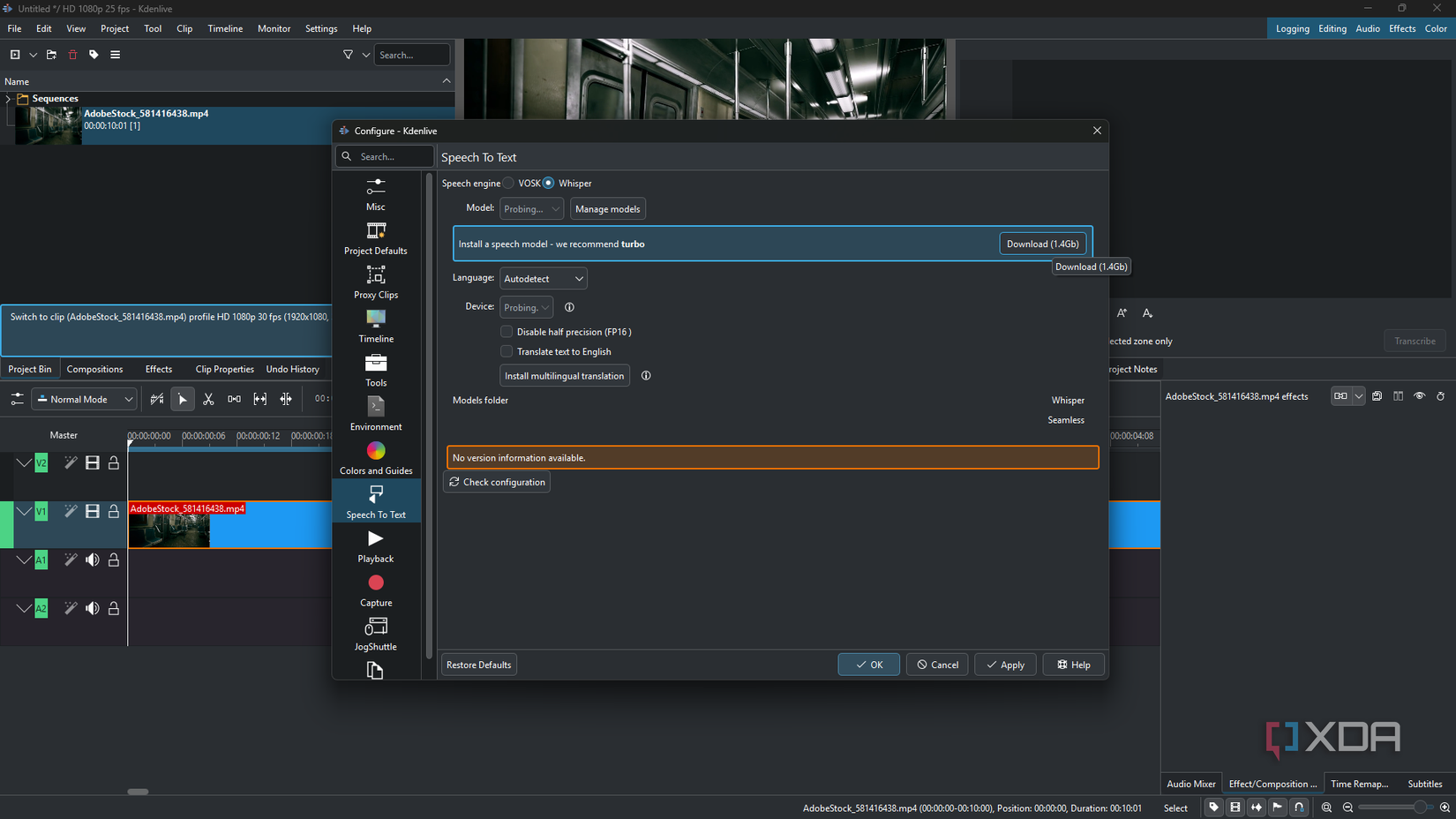Open Playback settings page

click(x=376, y=547)
